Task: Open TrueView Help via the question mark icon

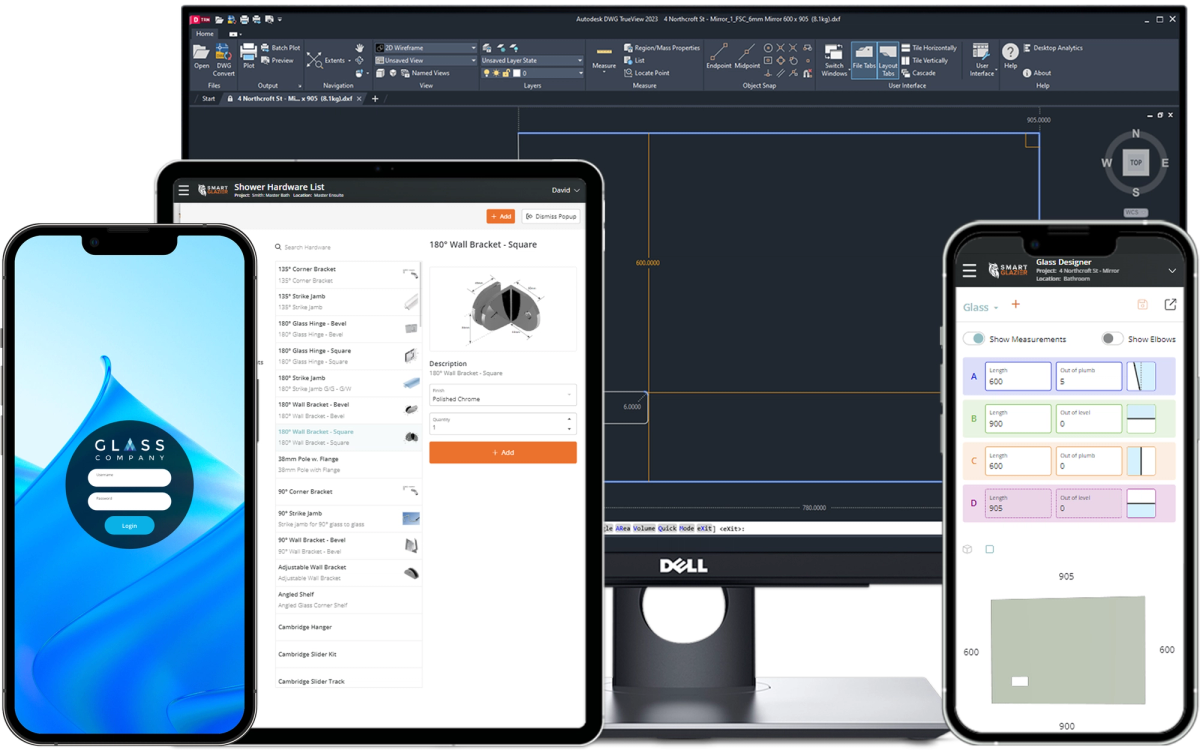Action: tap(1010, 51)
